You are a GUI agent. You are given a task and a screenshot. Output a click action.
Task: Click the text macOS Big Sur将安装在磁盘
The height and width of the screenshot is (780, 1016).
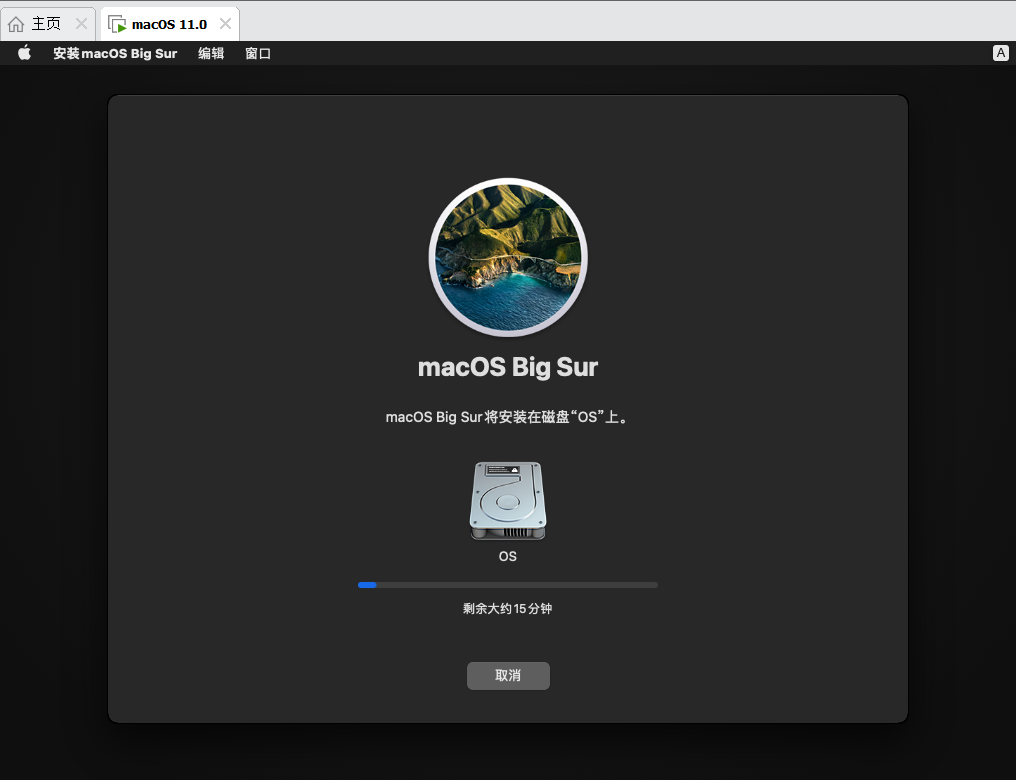tap(478, 417)
